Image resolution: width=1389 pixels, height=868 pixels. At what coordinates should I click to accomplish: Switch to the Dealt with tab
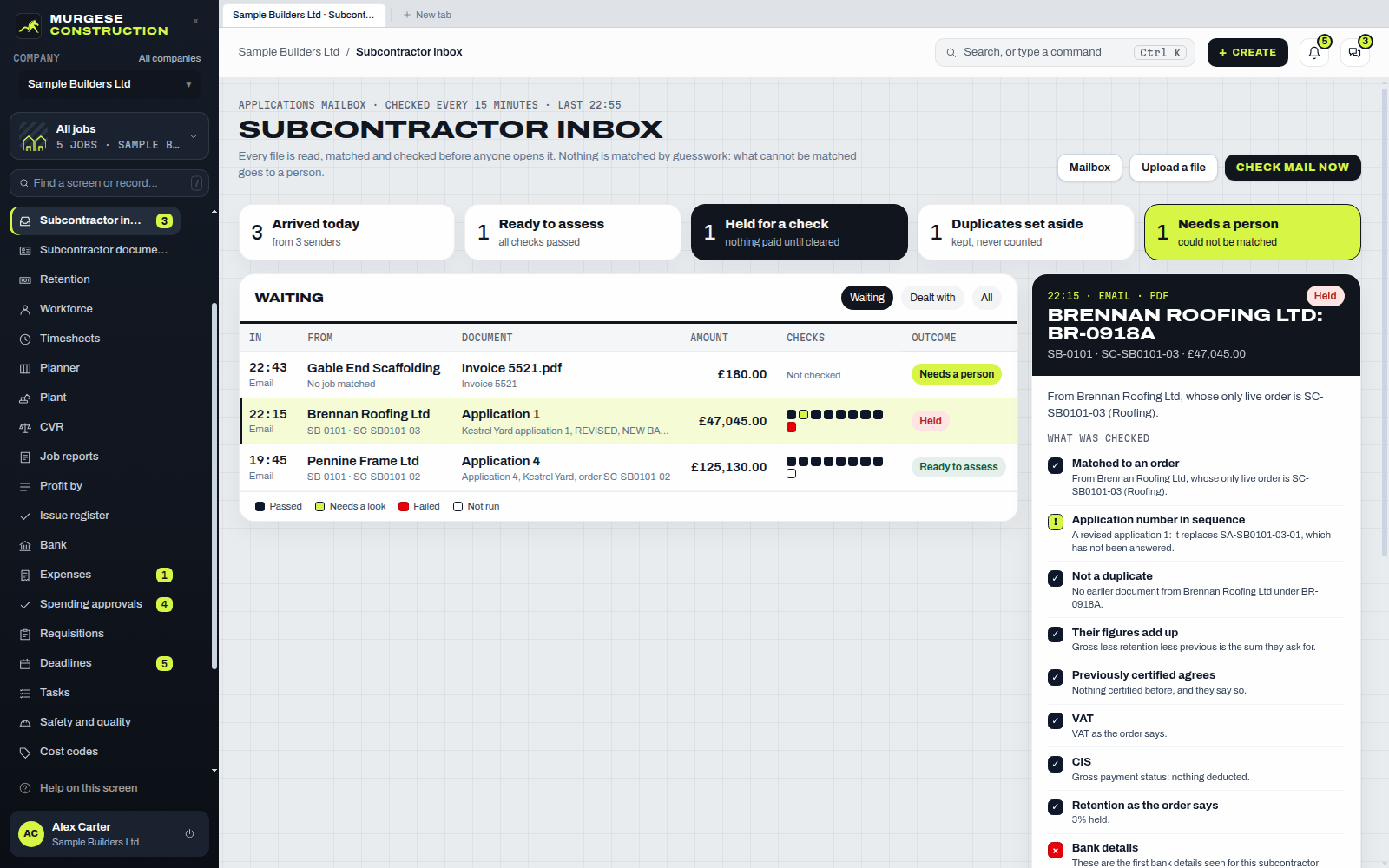932,298
